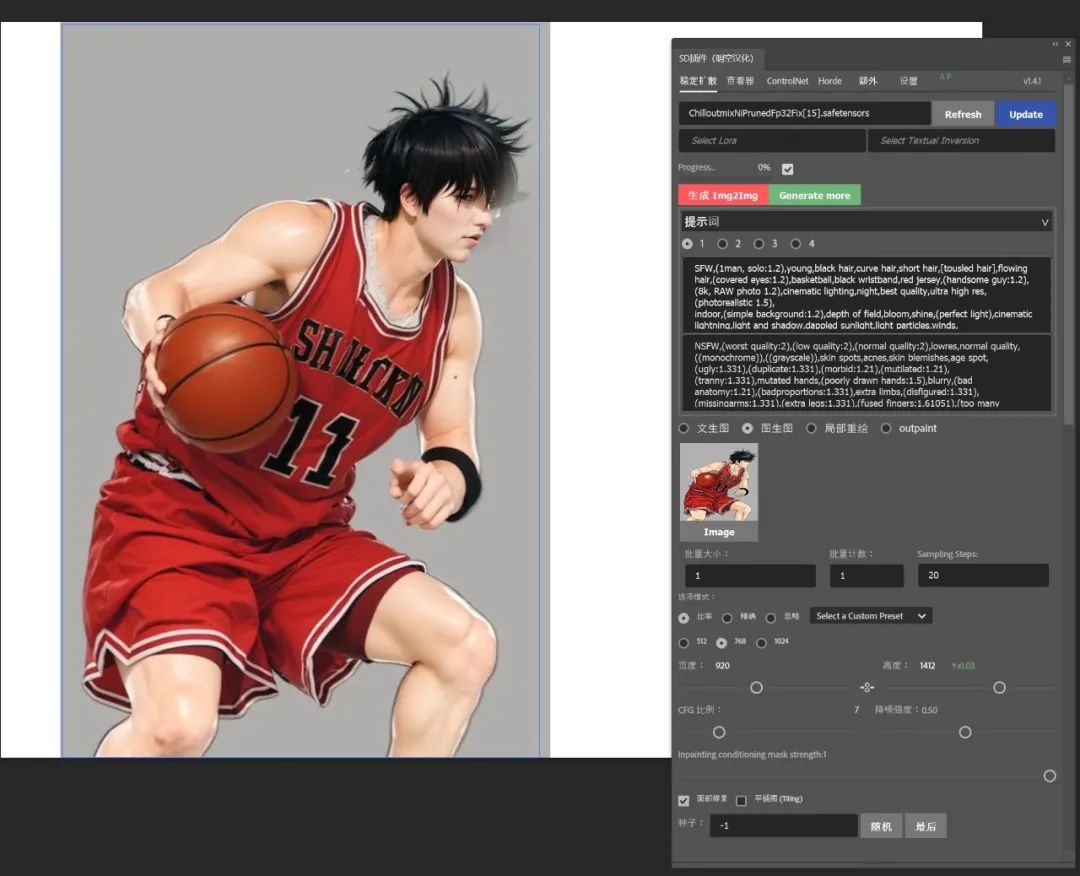Open the ChilloutmixNiPruned model dropdown
Image resolution: width=1080 pixels, height=876 pixels.
click(x=804, y=113)
